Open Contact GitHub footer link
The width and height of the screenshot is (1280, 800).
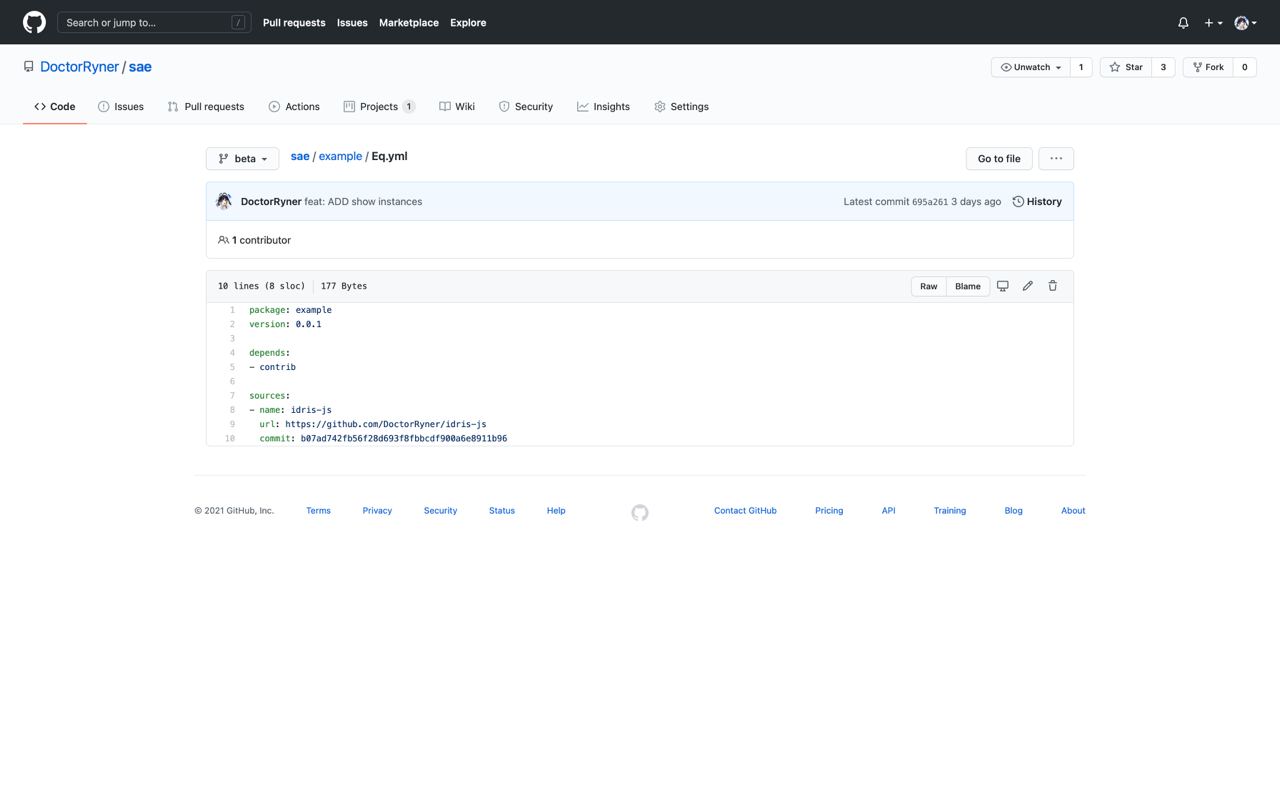[745, 511]
